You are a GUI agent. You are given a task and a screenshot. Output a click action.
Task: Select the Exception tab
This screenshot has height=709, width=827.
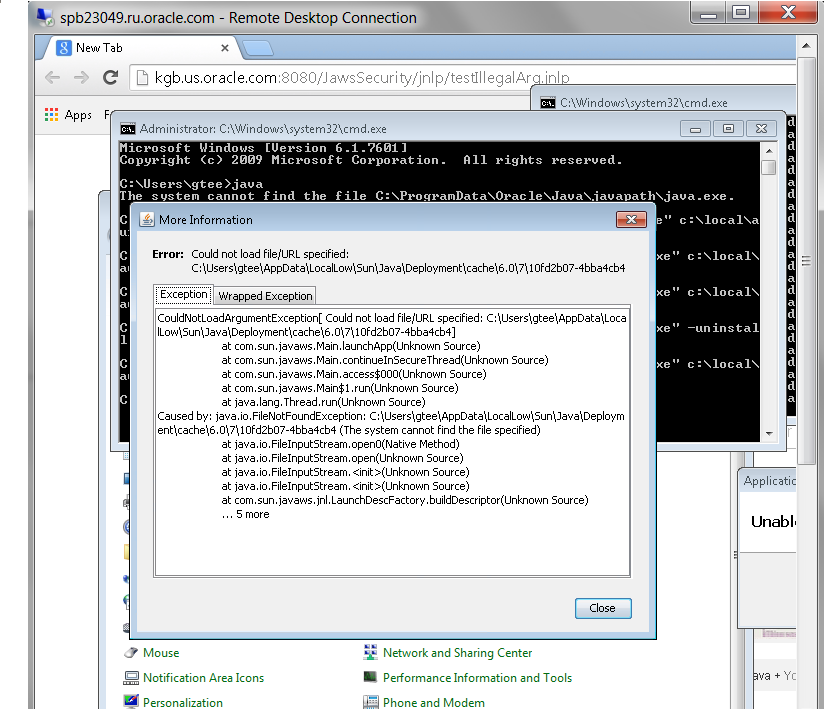coord(183,294)
